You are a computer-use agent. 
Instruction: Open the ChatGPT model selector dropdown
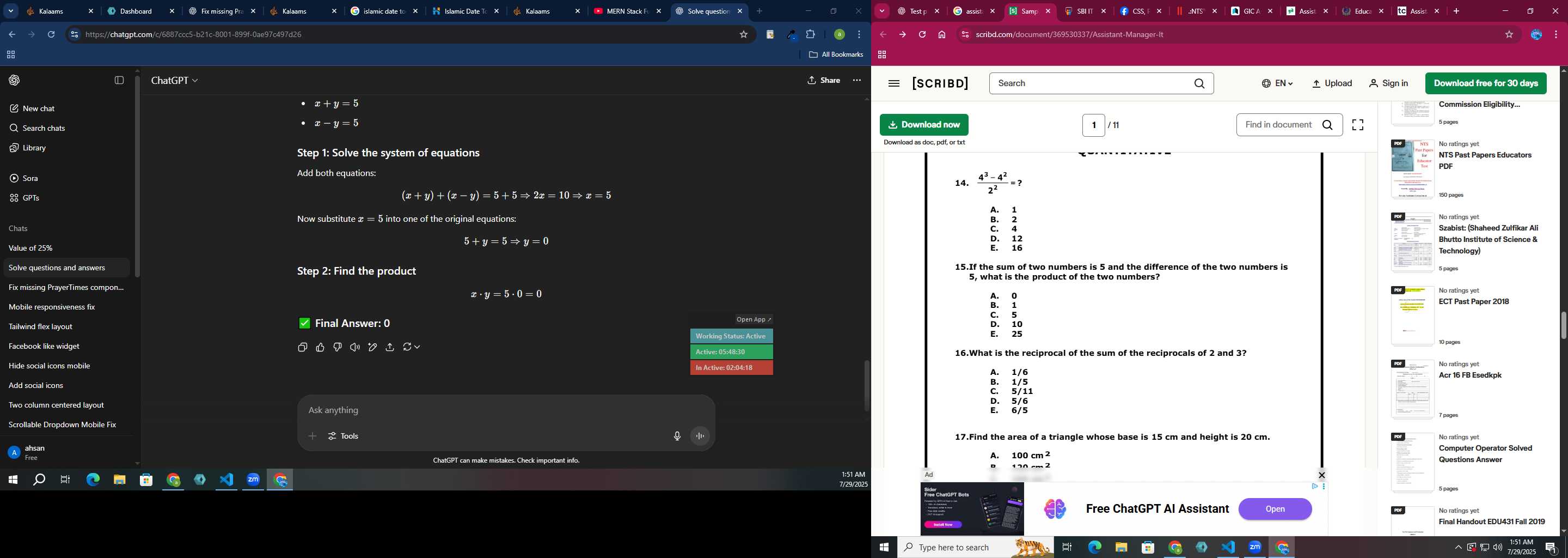point(175,81)
